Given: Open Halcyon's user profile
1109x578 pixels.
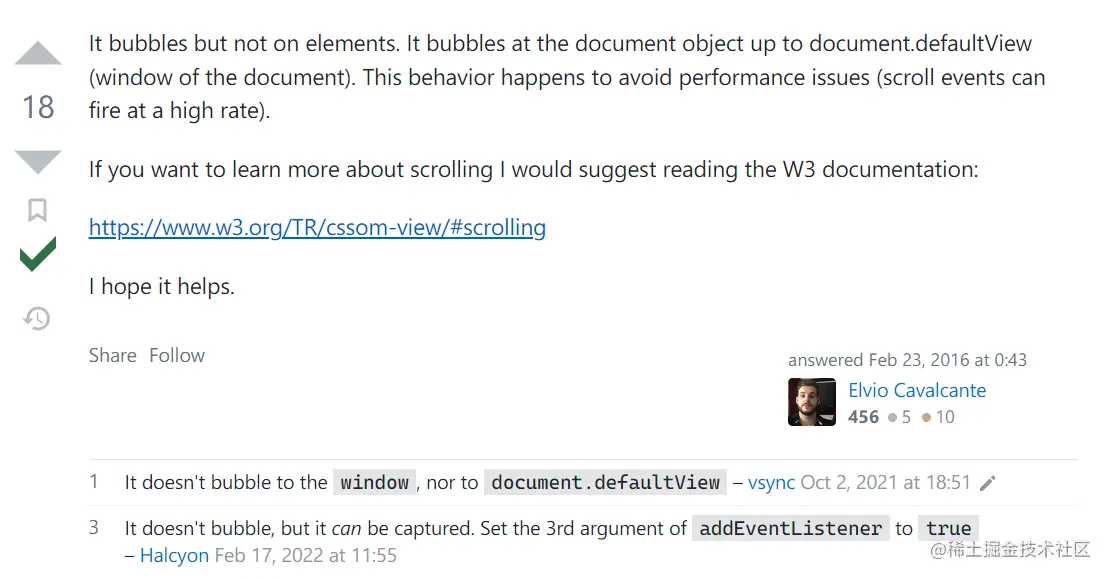Looking at the screenshot, I should pos(175,555).
